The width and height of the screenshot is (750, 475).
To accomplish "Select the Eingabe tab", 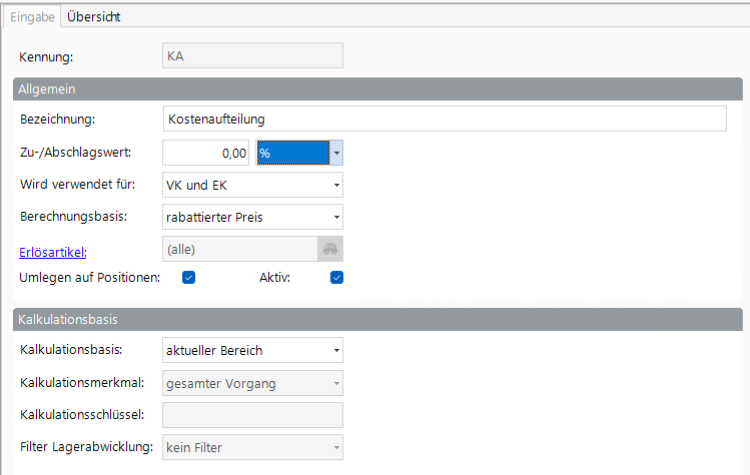I will [32, 17].
